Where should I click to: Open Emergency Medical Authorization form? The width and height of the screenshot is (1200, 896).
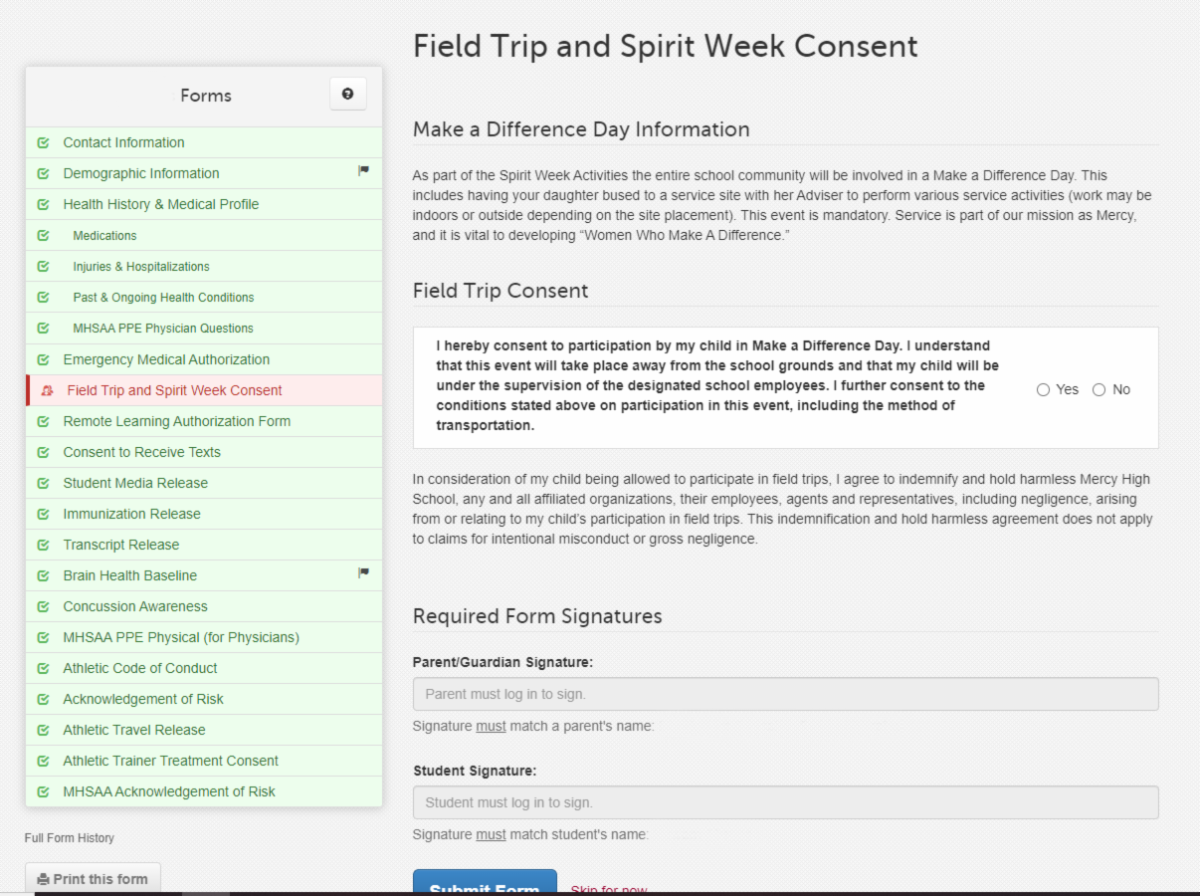pyautogui.click(x=166, y=359)
